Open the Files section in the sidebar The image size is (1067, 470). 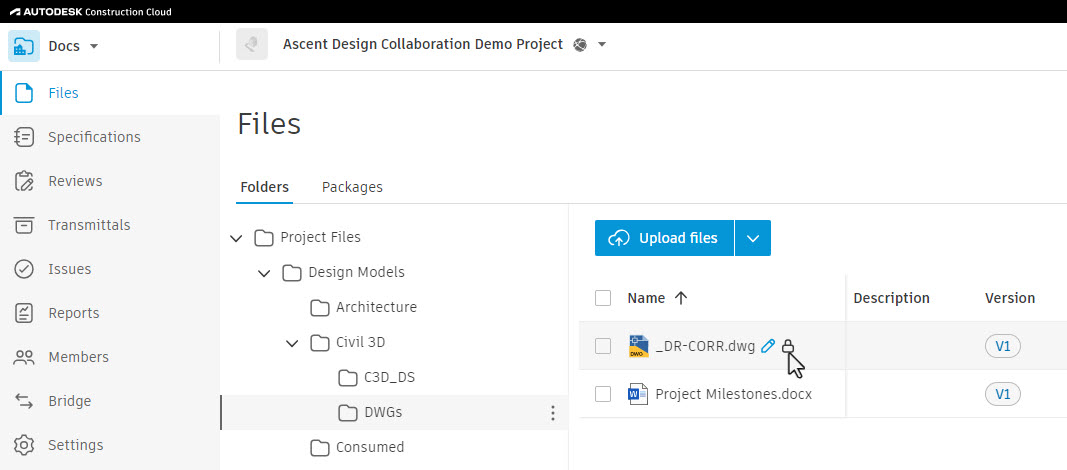(110, 93)
